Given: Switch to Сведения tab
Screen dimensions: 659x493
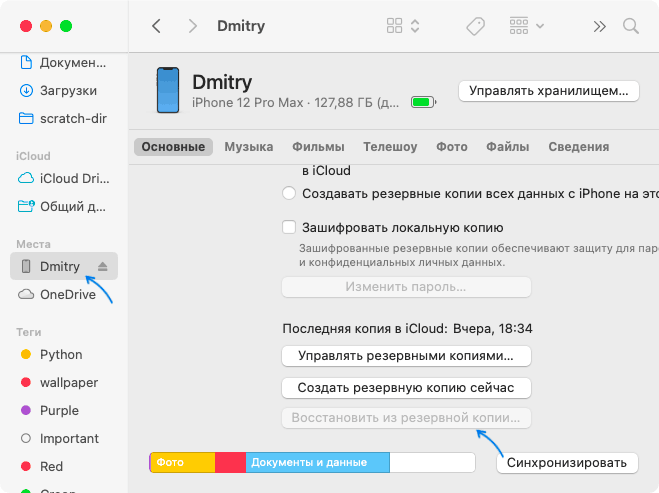Looking at the screenshot, I should coord(579,147).
